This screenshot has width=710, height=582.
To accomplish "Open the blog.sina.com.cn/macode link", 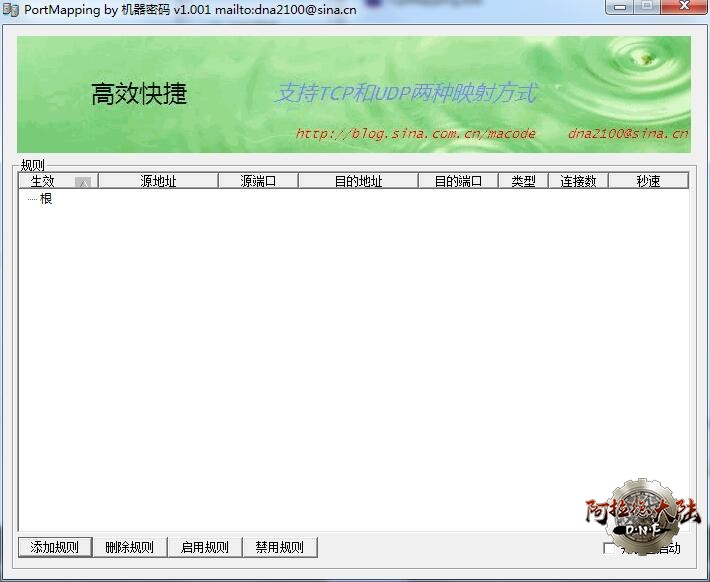I will (415, 134).
